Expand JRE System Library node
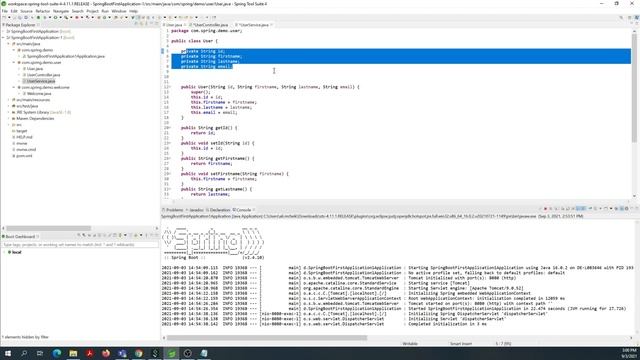This screenshot has height=360, width=640. coord(9,112)
